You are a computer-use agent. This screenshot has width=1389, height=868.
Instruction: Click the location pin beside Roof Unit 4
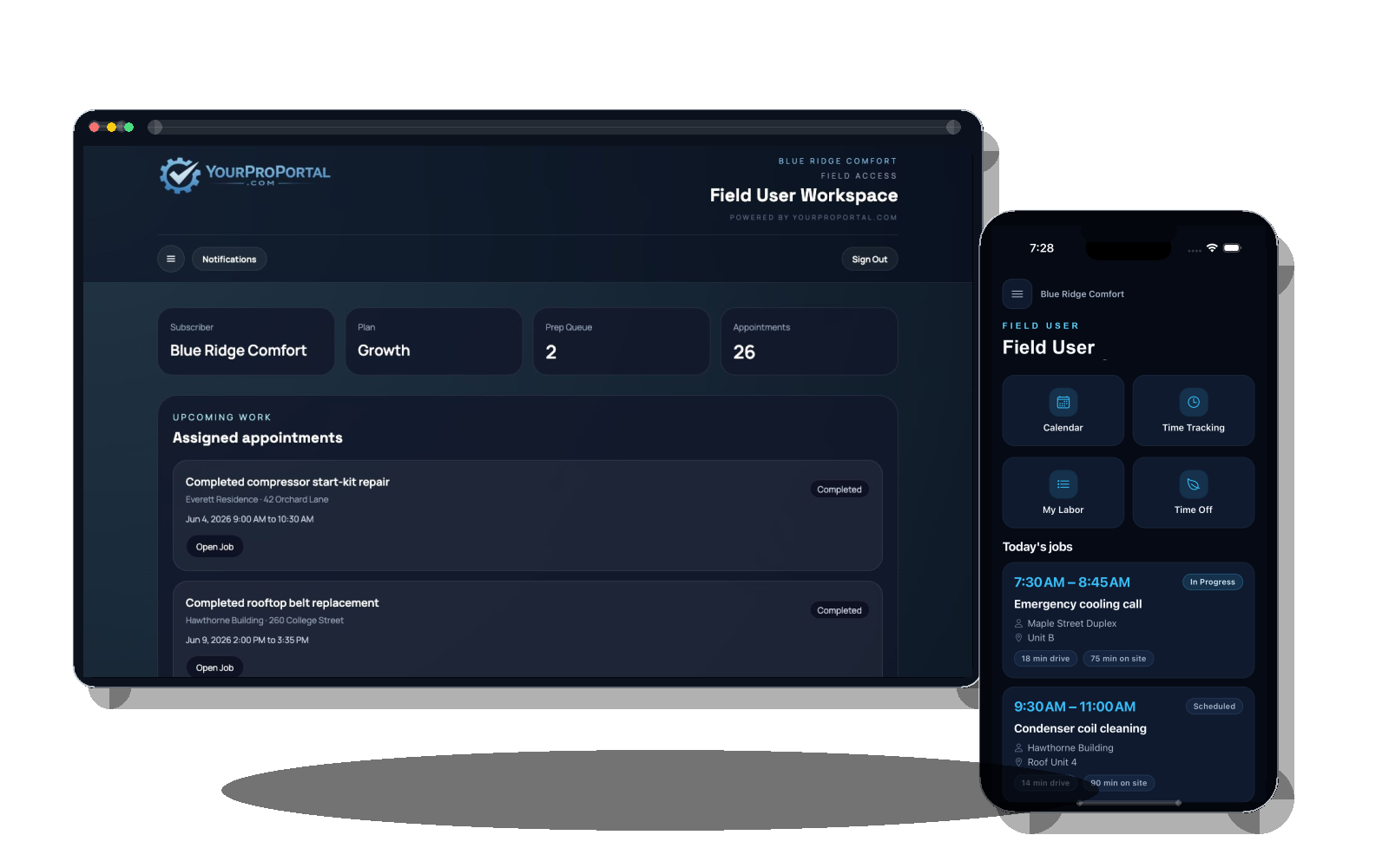pyautogui.click(x=1019, y=762)
